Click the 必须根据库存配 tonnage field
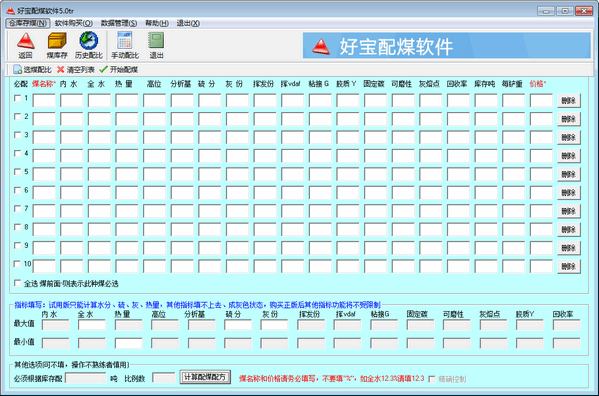 click(x=86, y=378)
